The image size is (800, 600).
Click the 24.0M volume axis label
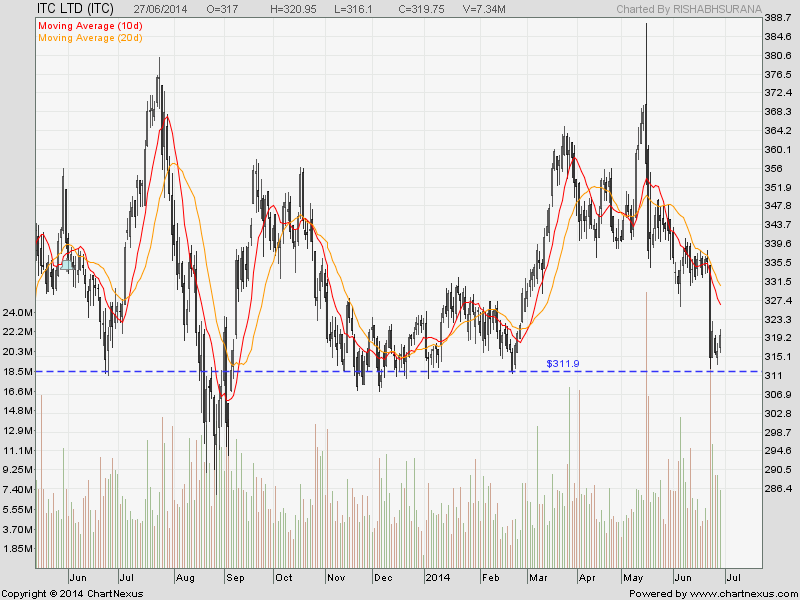(20, 312)
